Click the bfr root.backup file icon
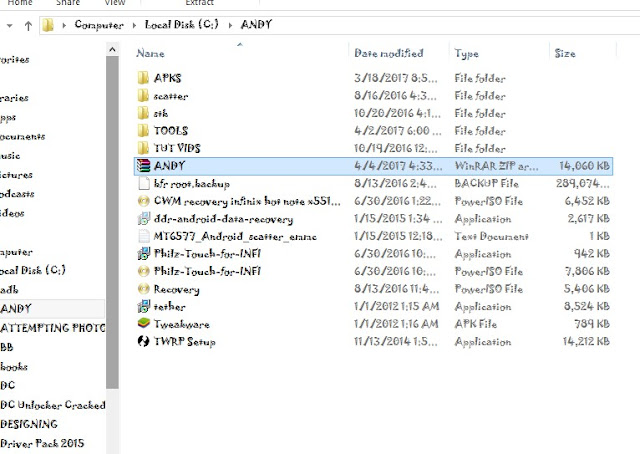The image size is (640, 454). coord(144,183)
